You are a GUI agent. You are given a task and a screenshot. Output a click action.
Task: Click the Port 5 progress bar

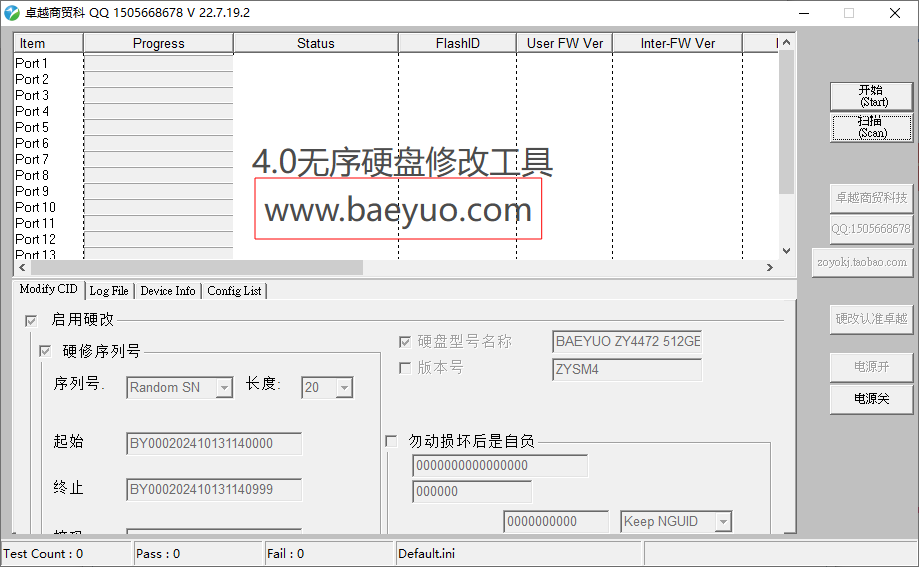[158, 127]
